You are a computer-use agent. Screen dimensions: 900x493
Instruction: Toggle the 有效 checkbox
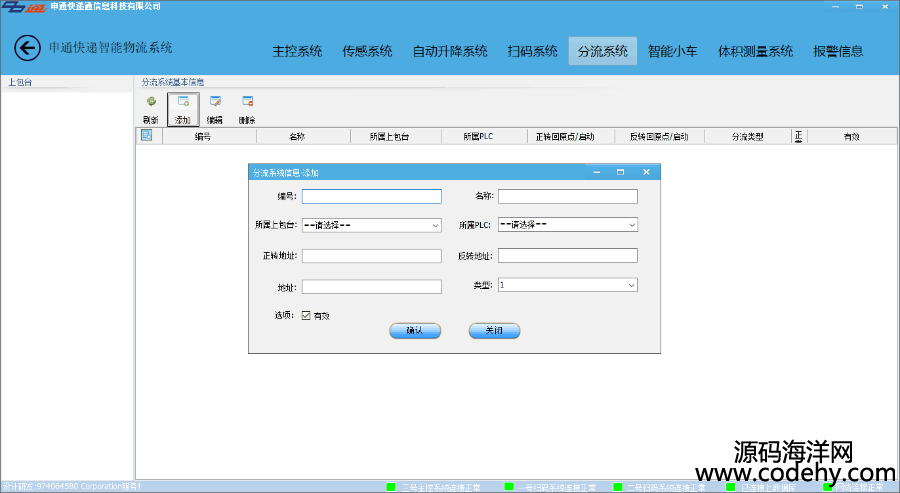[x=307, y=315]
